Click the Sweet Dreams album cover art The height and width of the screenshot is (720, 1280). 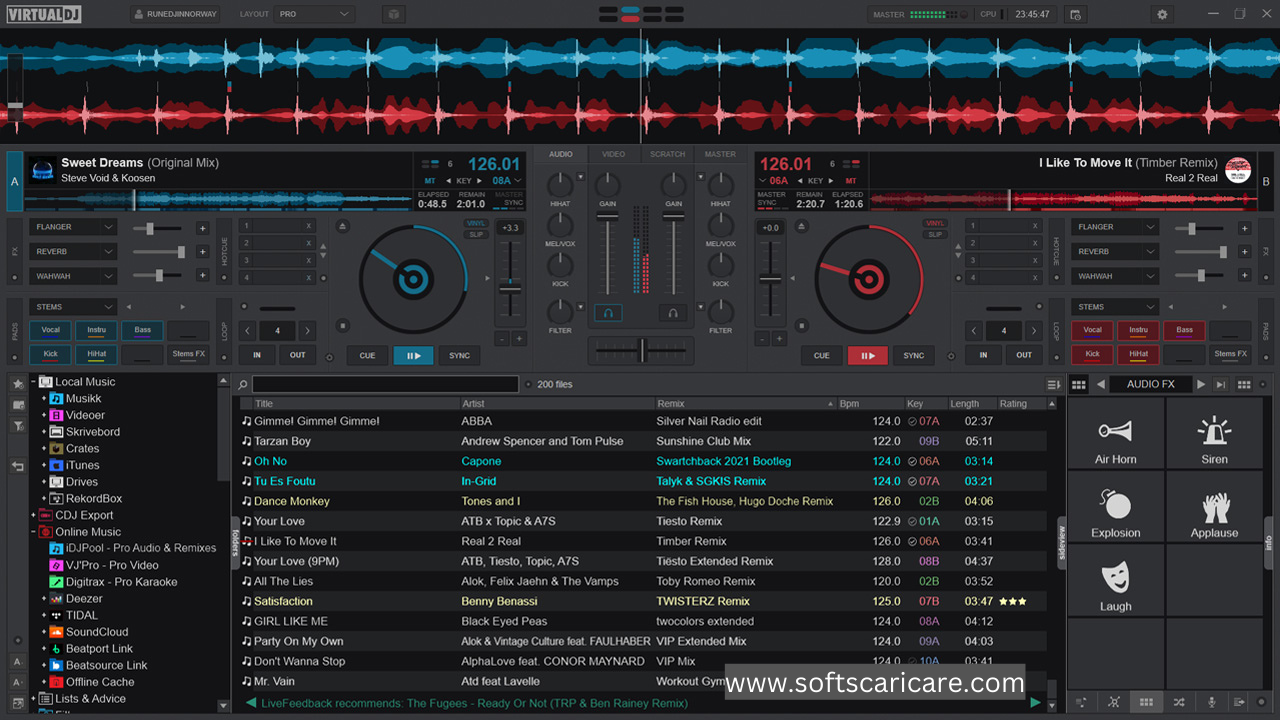(x=42, y=170)
